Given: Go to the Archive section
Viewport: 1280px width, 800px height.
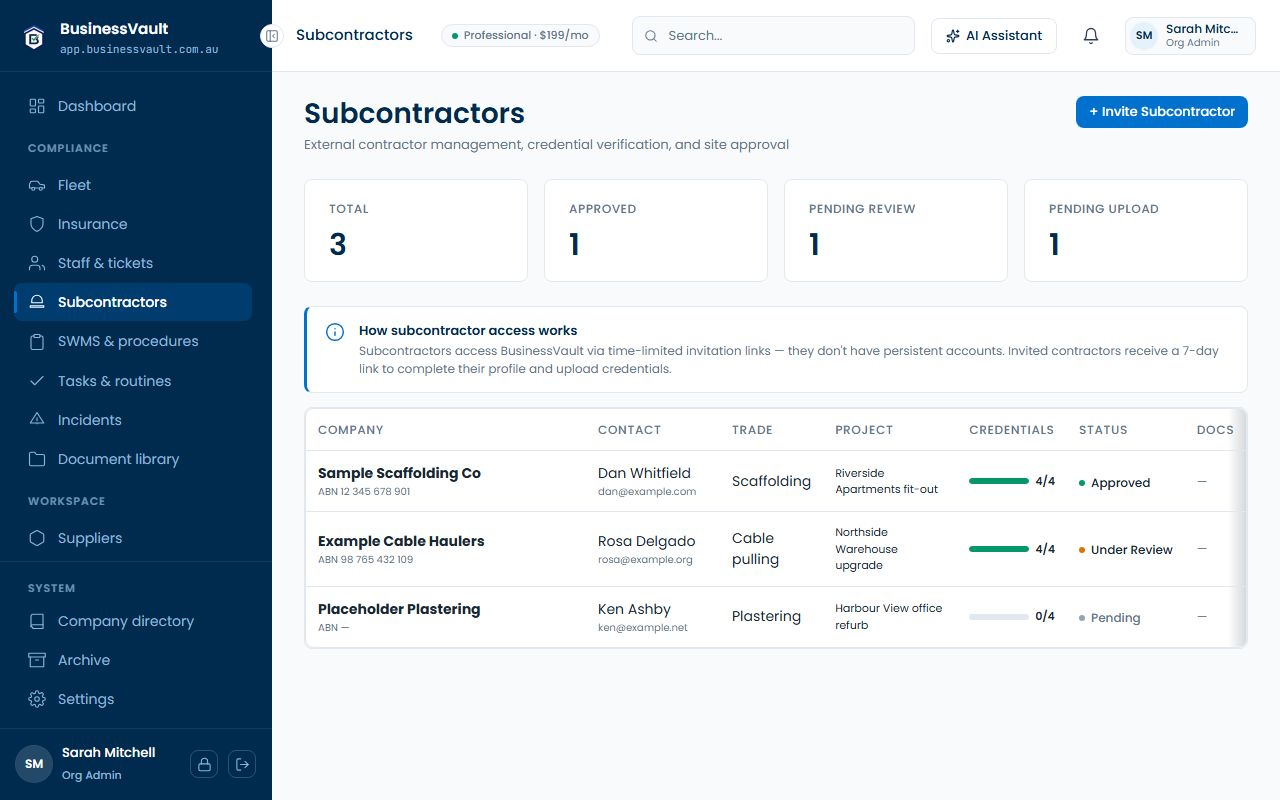Looking at the screenshot, I should [x=133, y=660].
